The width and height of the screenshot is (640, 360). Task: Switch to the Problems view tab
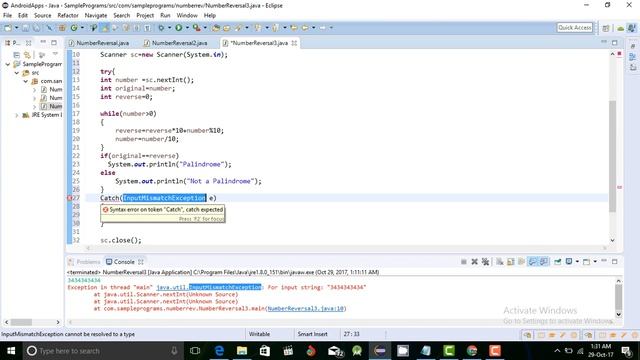tap(84, 262)
